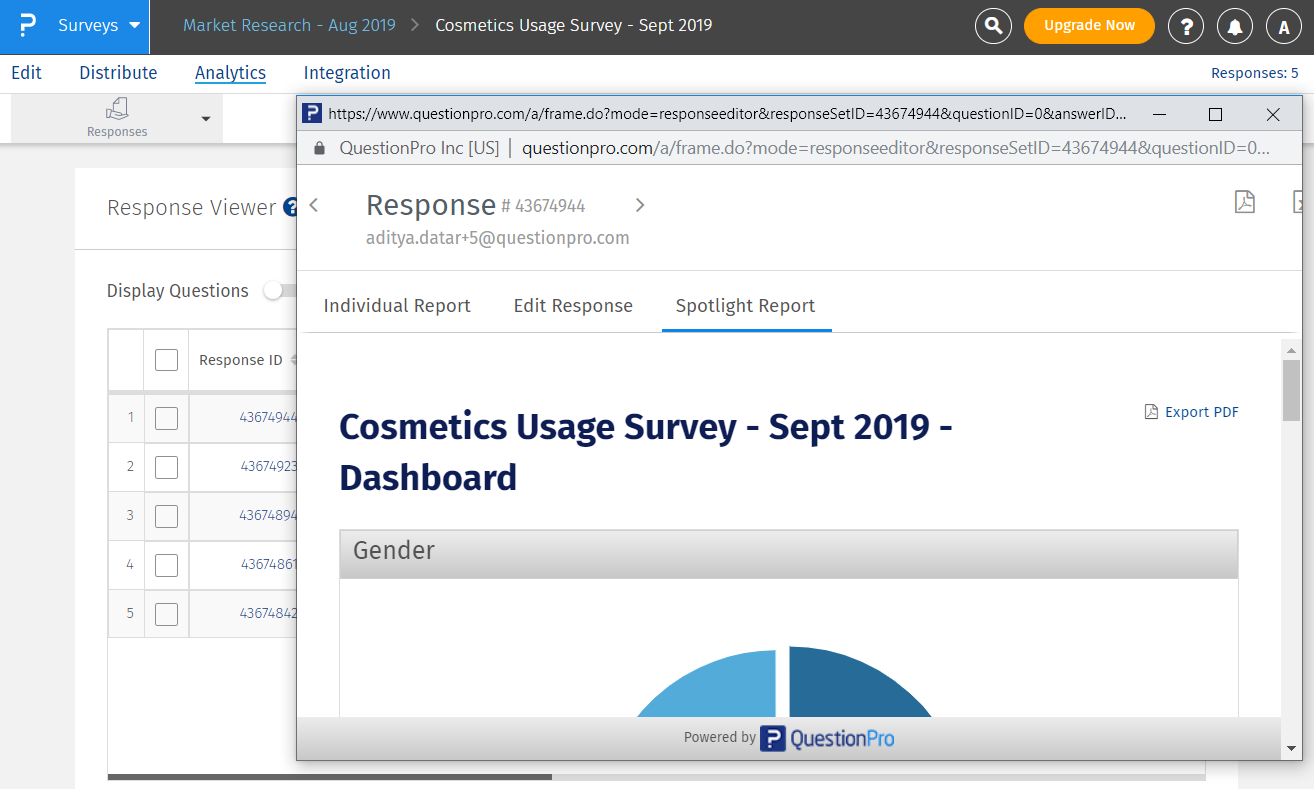
Task: Check the checkbox for response row 1
Action: pos(166,418)
